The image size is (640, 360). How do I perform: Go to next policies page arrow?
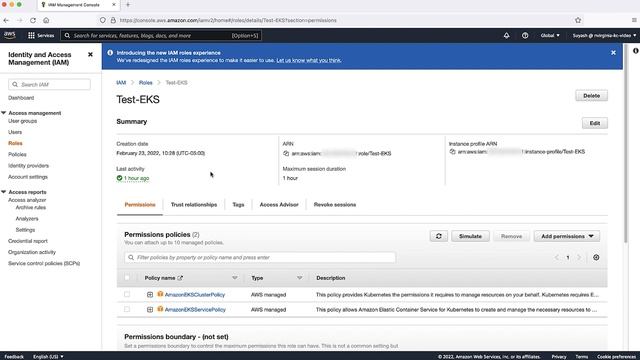[579, 258]
